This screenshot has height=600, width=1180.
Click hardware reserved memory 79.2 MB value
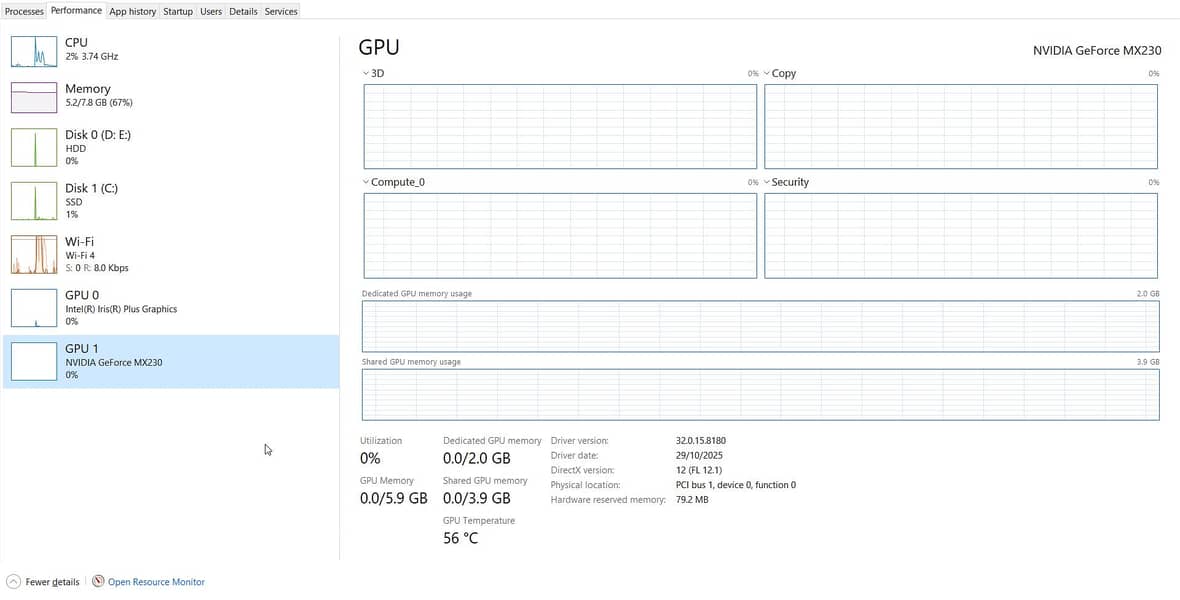pos(692,499)
